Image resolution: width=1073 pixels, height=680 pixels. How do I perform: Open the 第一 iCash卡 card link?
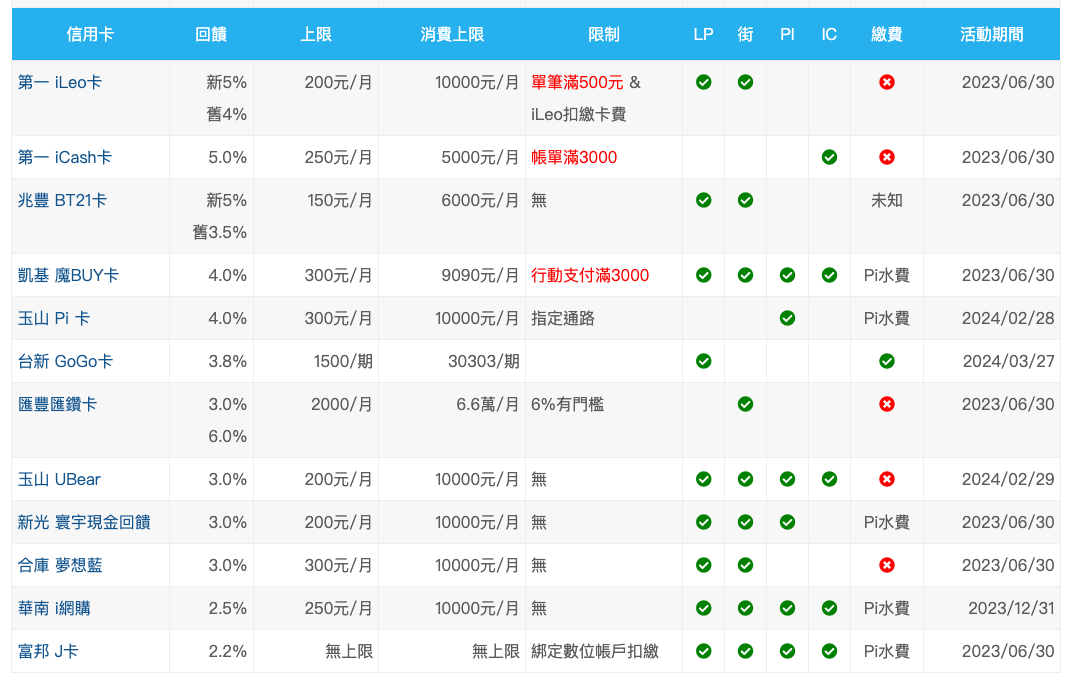65,157
